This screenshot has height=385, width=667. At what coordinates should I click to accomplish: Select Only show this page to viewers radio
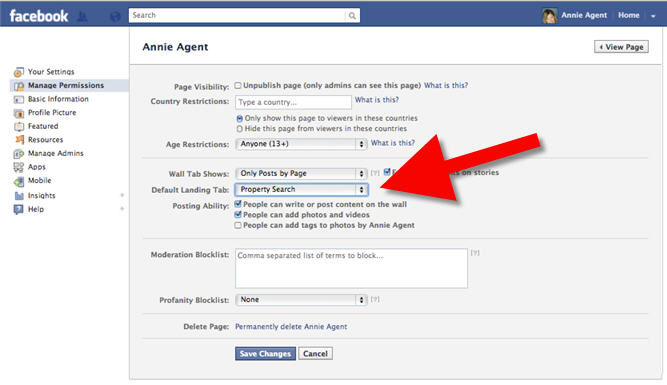pyautogui.click(x=239, y=119)
